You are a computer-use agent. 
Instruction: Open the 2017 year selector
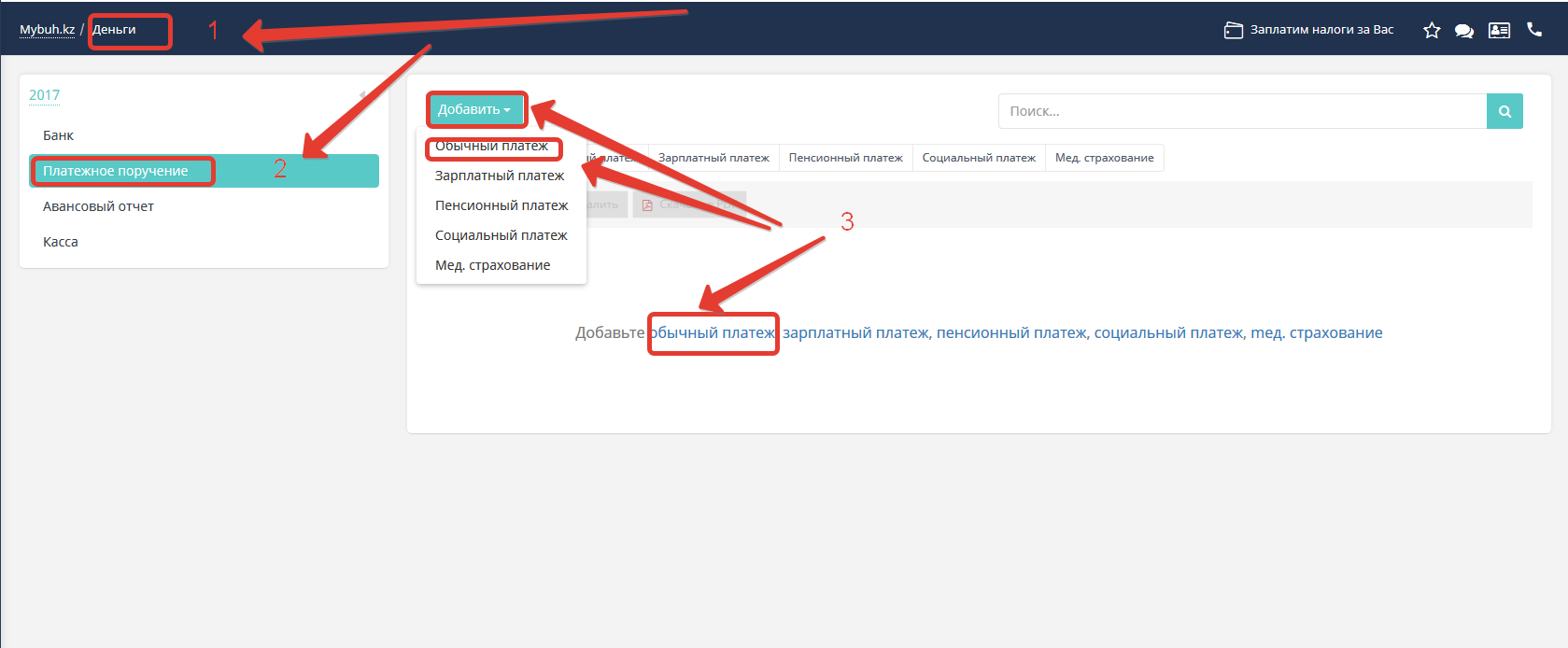44,95
